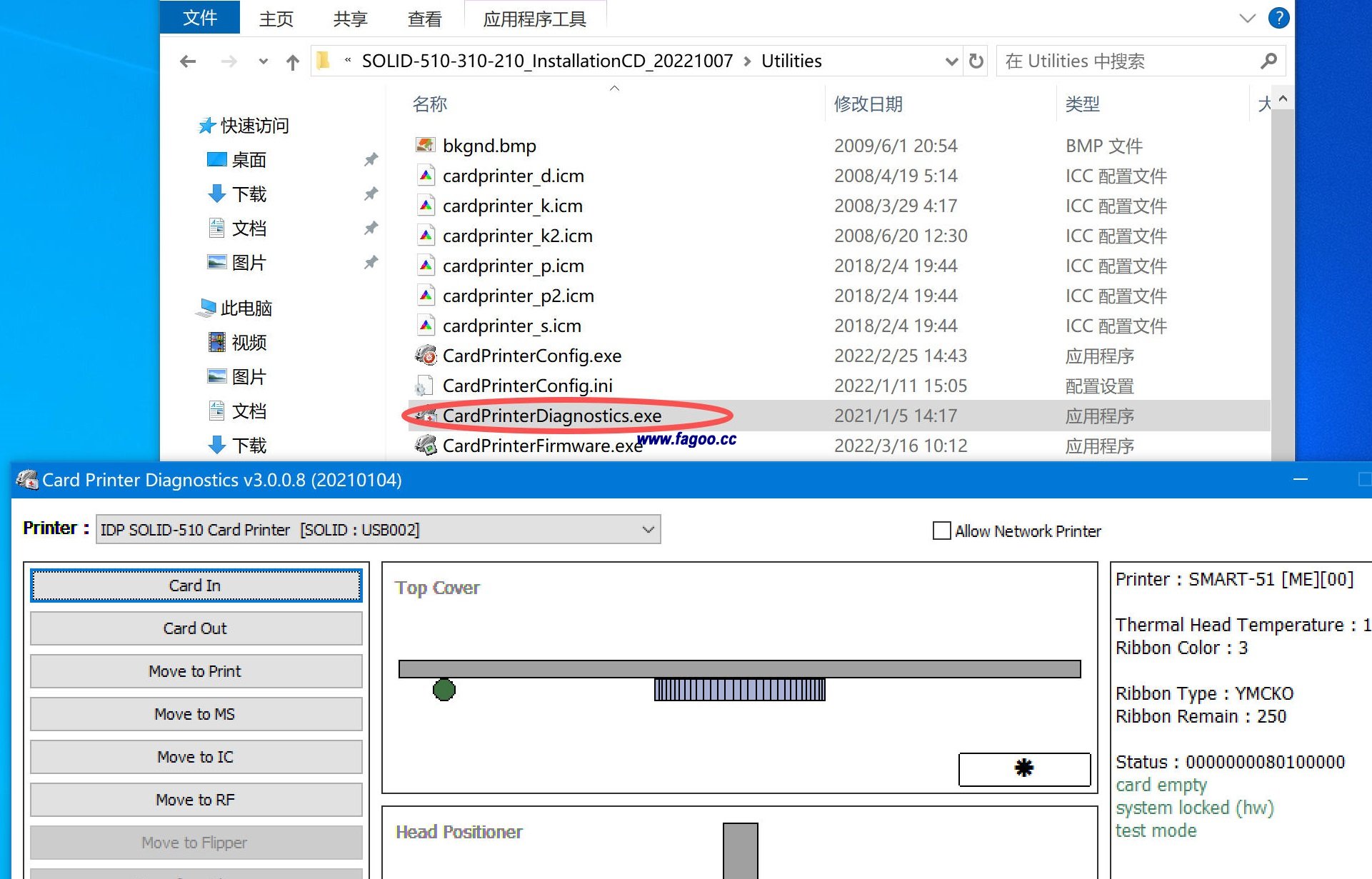This screenshot has width=1372, height=879.
Task: Switch to the 查看 ribbon tab
Action: pos(424,19)
